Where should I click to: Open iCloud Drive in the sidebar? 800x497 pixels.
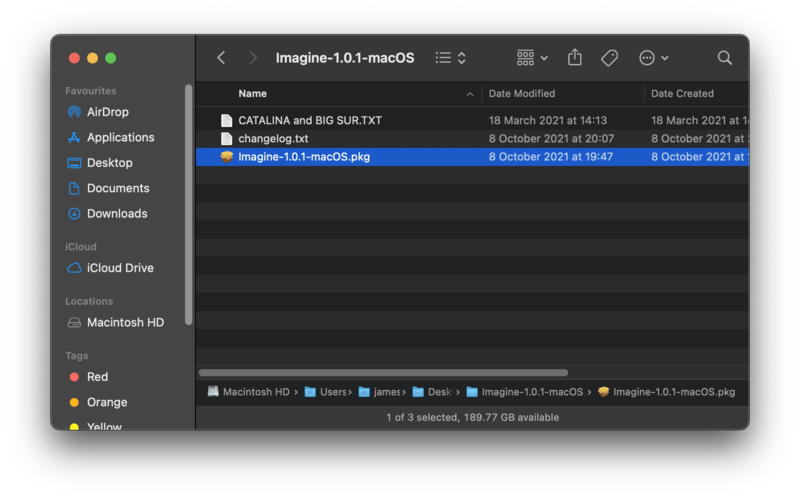point(120,268)
